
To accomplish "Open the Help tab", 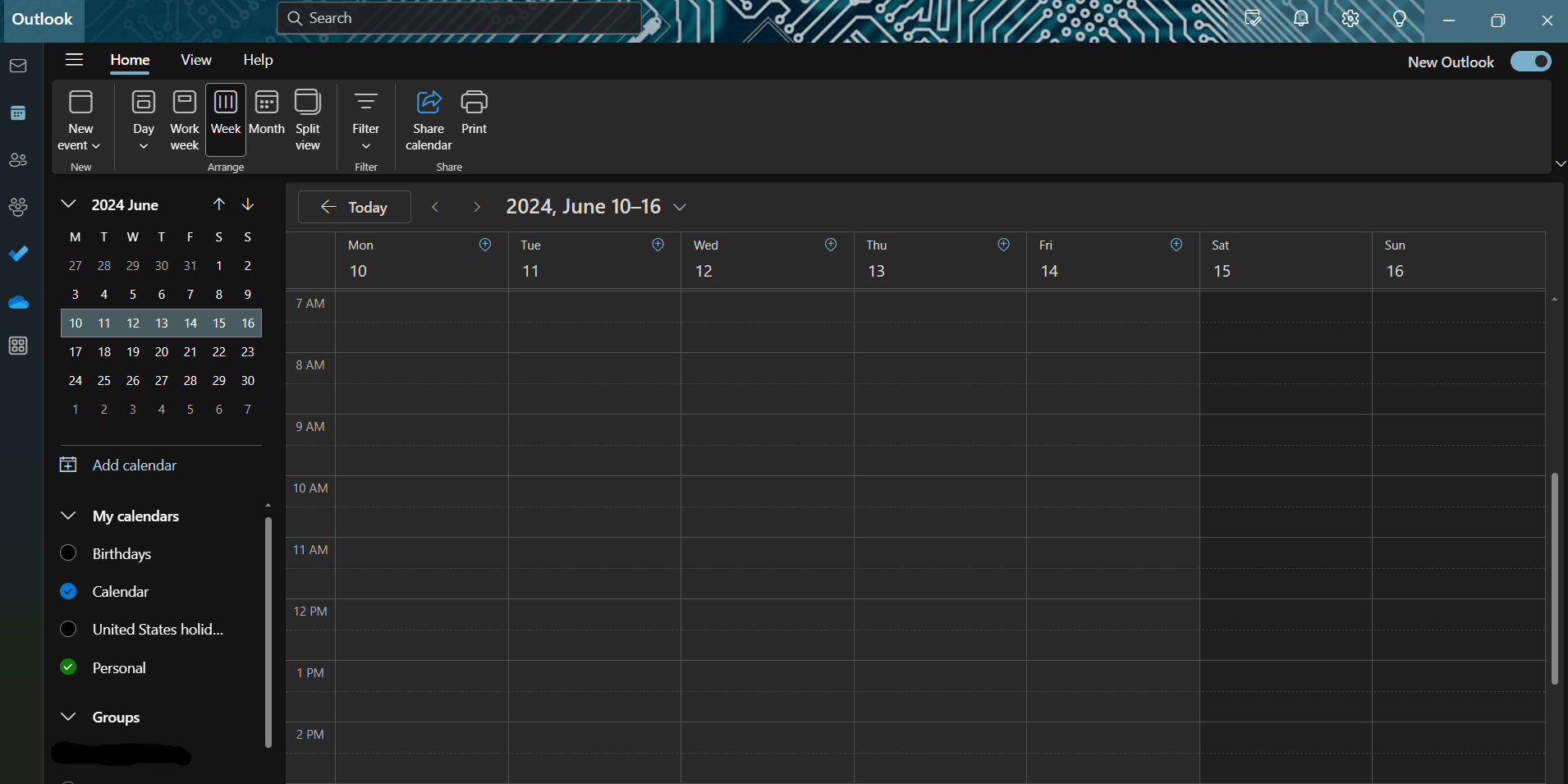I will tap(258, 60).
